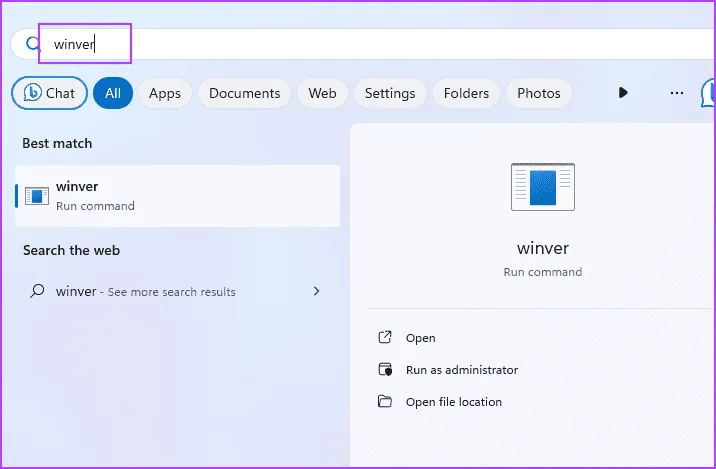Click the Open file location folder icon
The height and width of the screenshot is (469, 716).
(385, 401)
